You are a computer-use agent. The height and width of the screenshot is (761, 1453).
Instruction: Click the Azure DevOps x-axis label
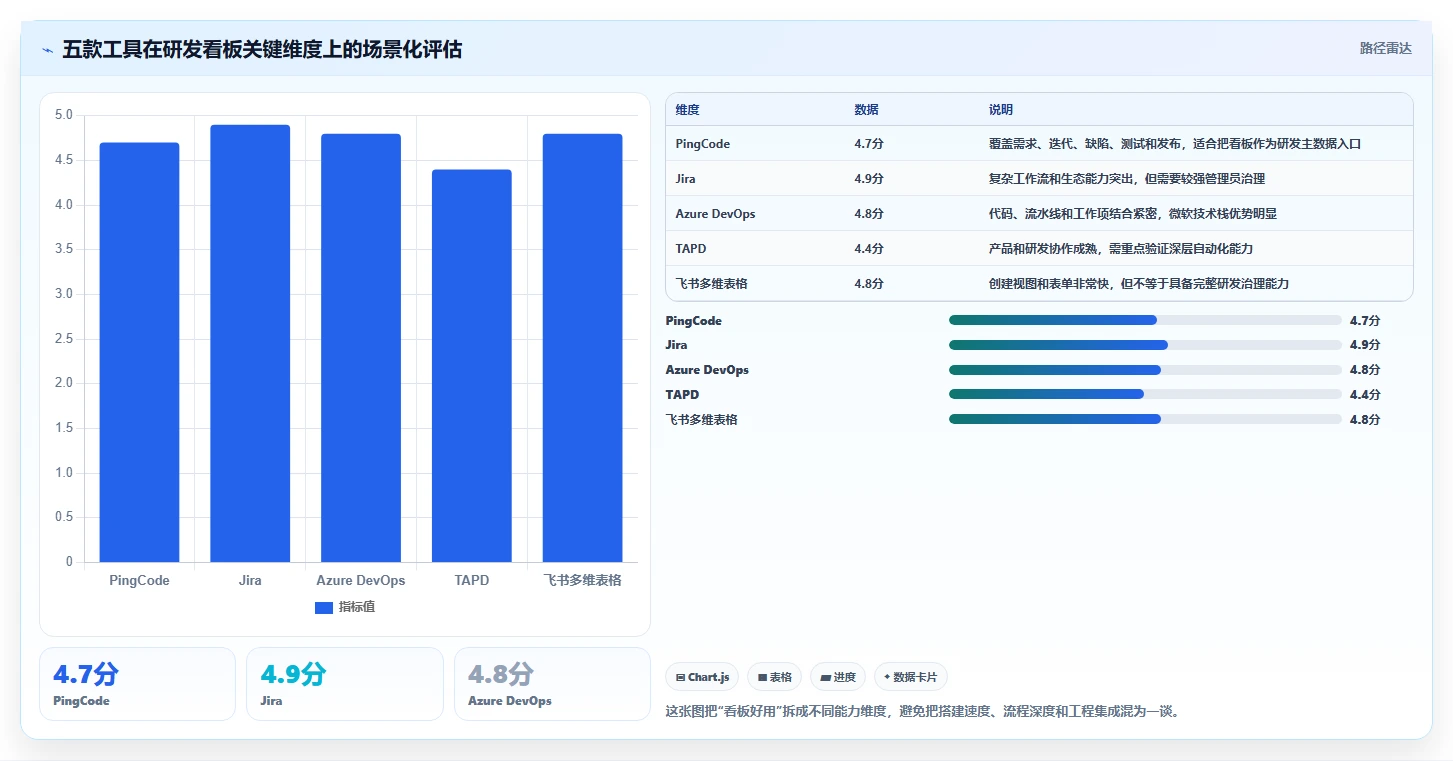pyautogui.click(x=361, y=580)
